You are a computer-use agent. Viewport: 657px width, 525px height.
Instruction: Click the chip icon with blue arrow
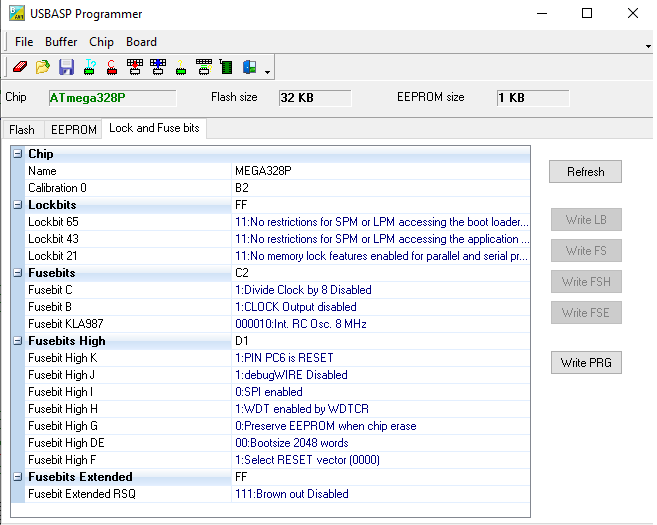pyautogui.click(x=158, y=67)
